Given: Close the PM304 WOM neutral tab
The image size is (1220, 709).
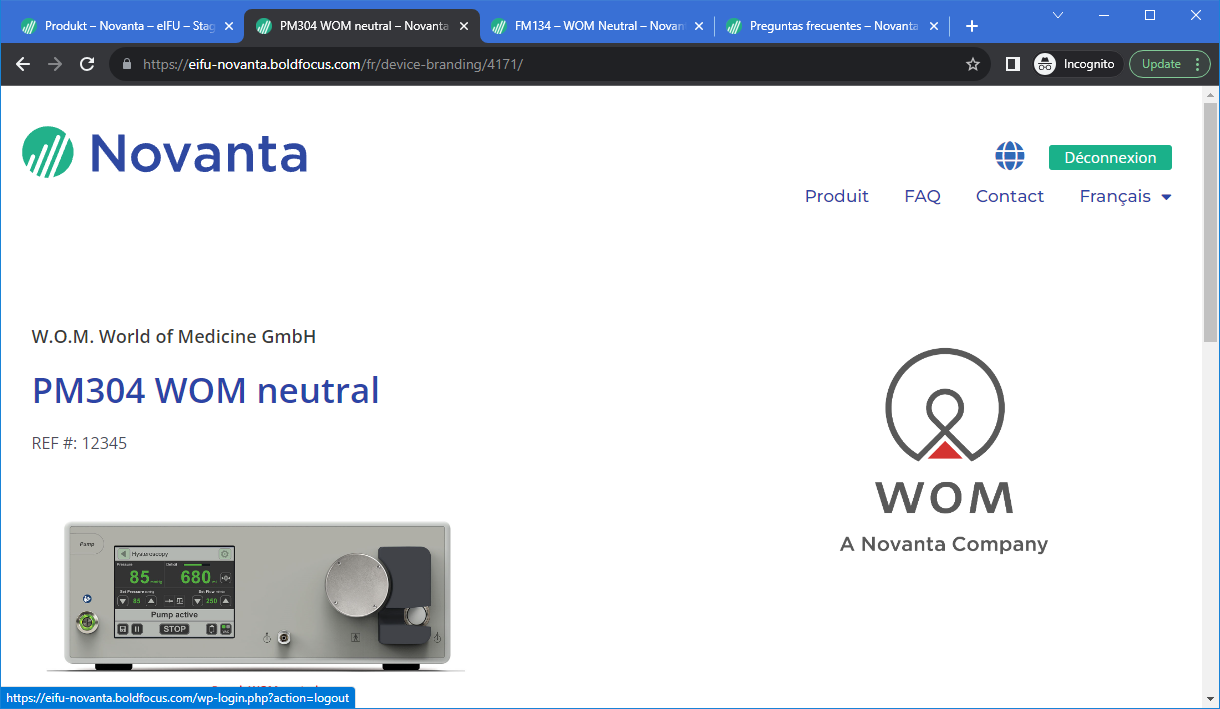Looking at the screenshot, I should [464, 26].
